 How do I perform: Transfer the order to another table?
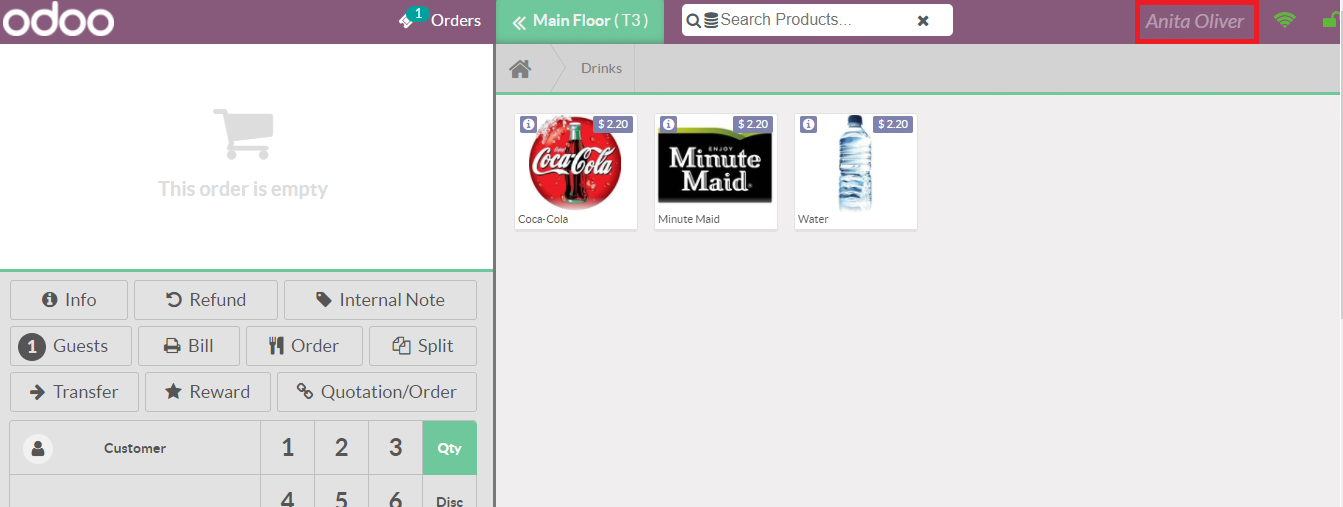(74, 392)
